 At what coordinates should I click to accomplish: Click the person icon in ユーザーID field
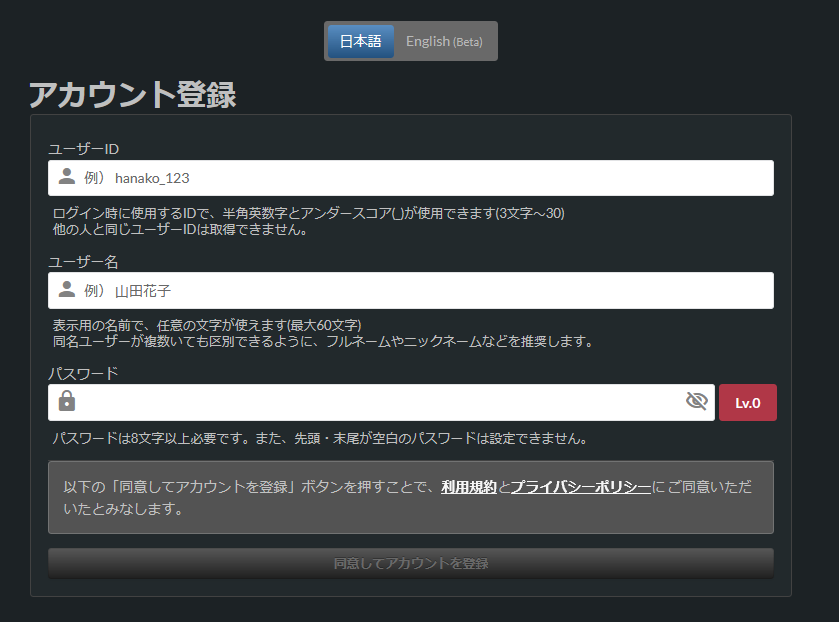point(67,176)
